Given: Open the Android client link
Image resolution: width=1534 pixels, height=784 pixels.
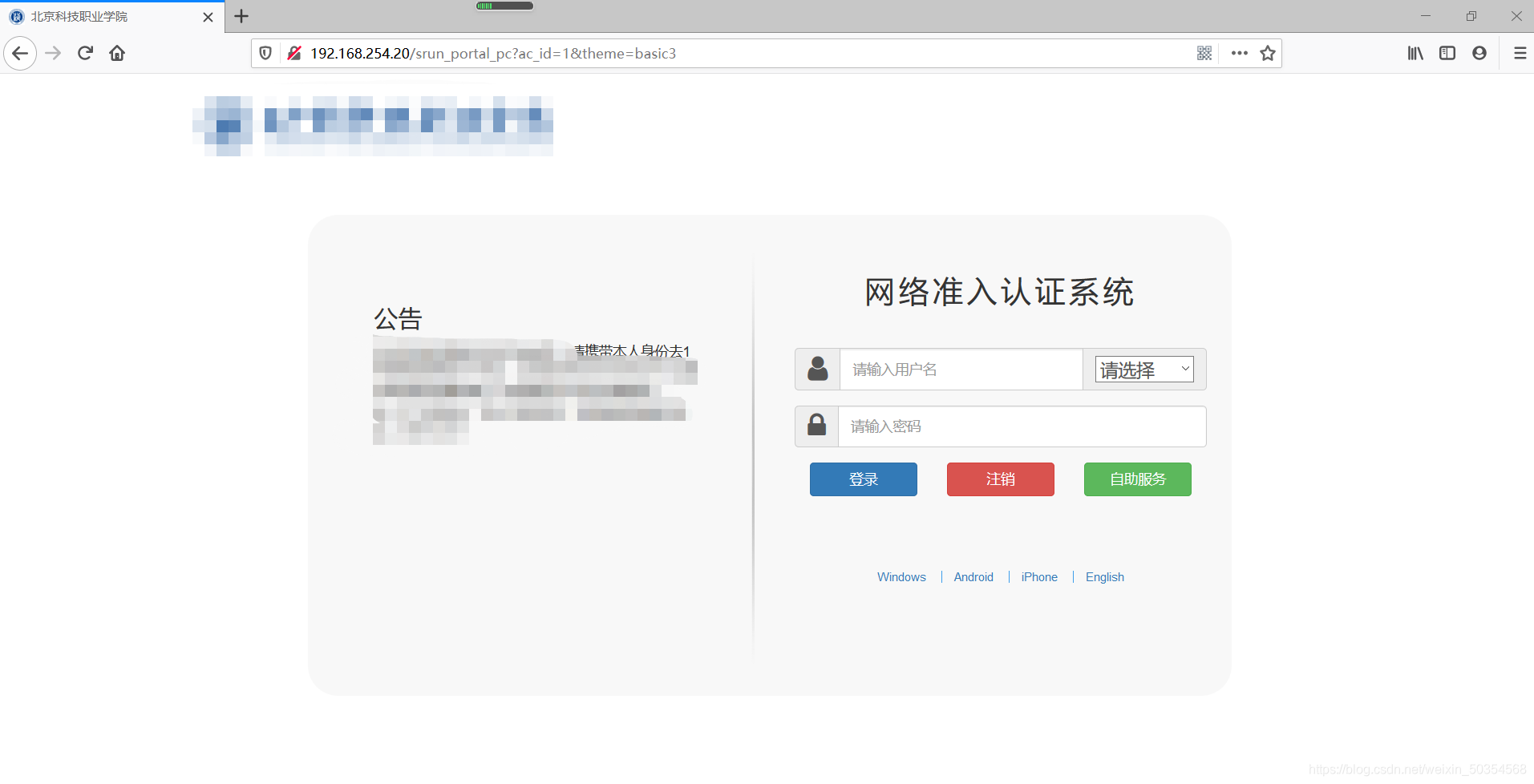Looking at the screenshot, I should coord(973,577).
